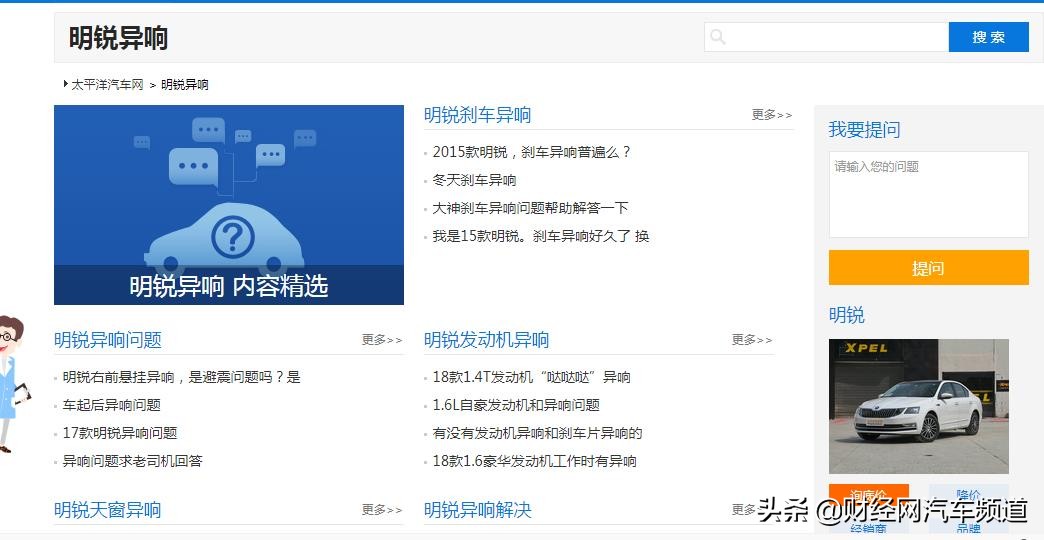This screenshot has height=540, width=1044.
Task: Open '18款1.4T发动机“哒哒哒”异响' question
Action: [531, 377]
